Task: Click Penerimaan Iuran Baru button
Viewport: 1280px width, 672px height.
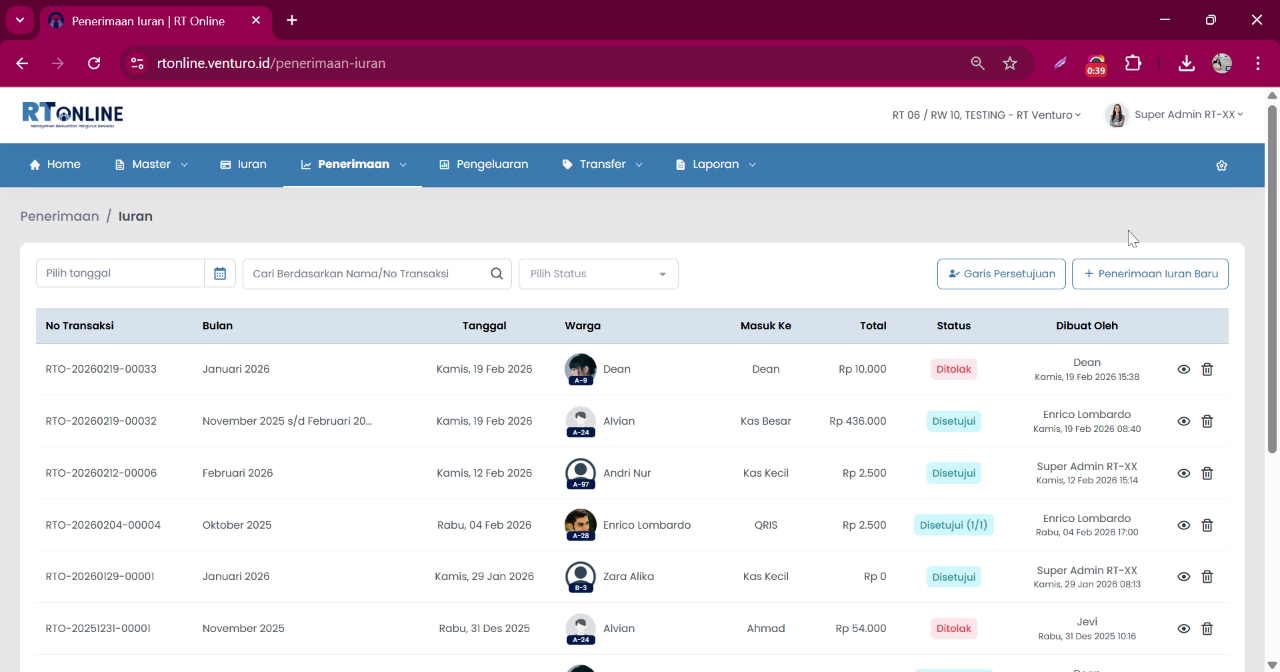Action: [x=1150, y=274]
